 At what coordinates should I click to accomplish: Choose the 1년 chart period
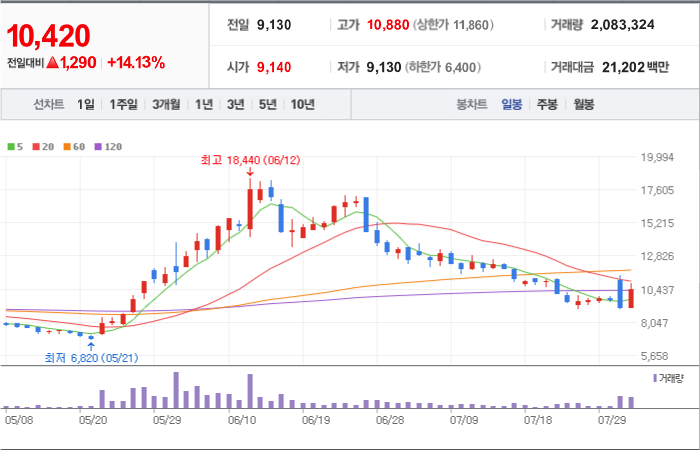[204, 104]
